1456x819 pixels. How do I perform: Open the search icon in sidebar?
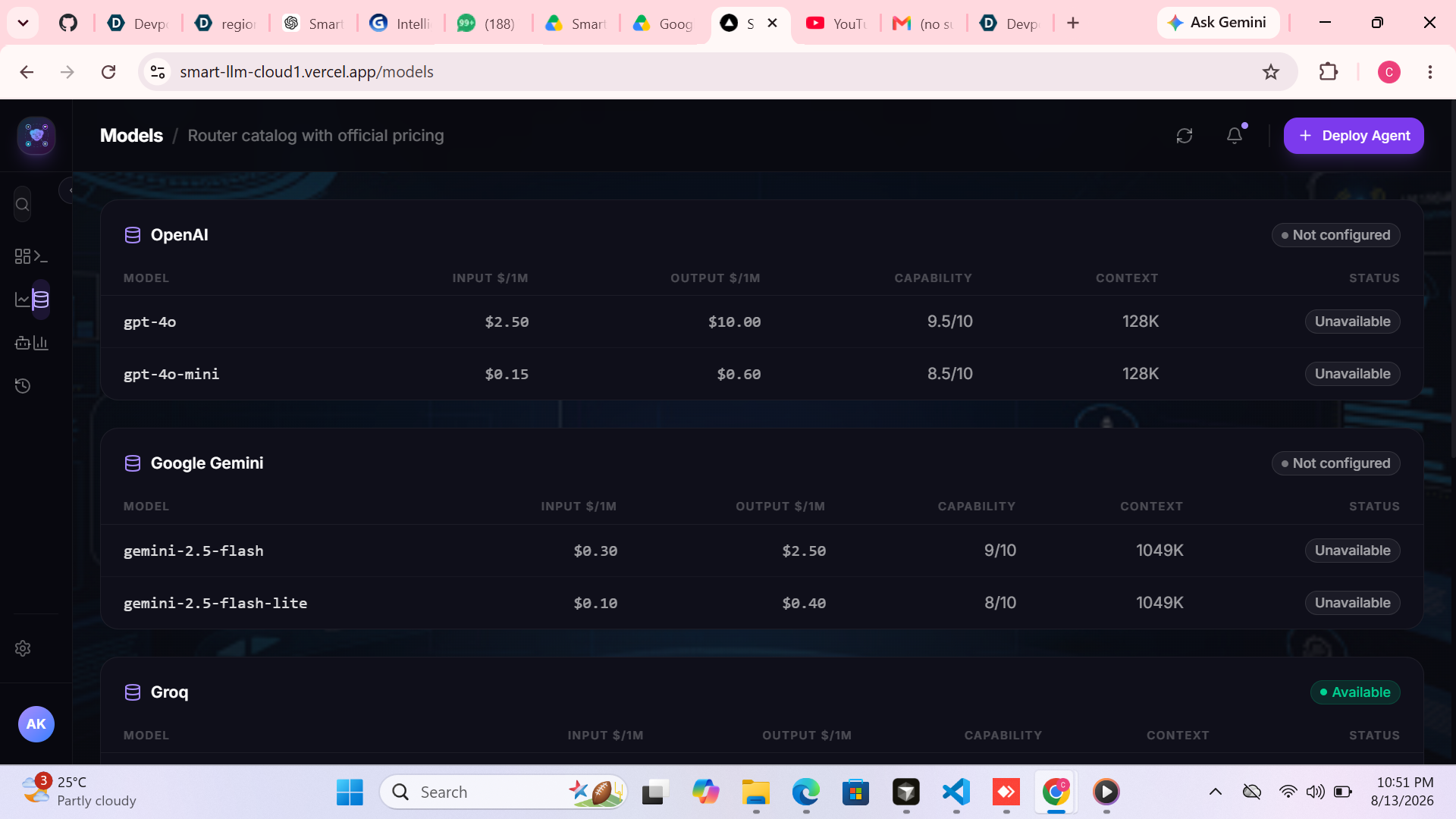[23, 205]
